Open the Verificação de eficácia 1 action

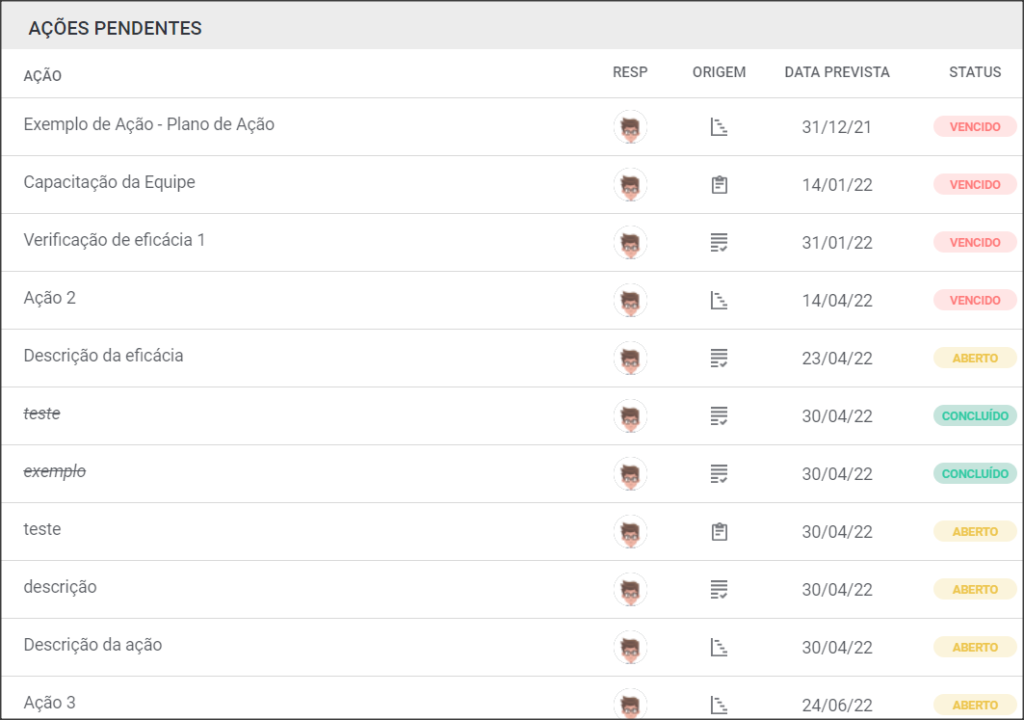pyautogui.click(x=114, y=240)
